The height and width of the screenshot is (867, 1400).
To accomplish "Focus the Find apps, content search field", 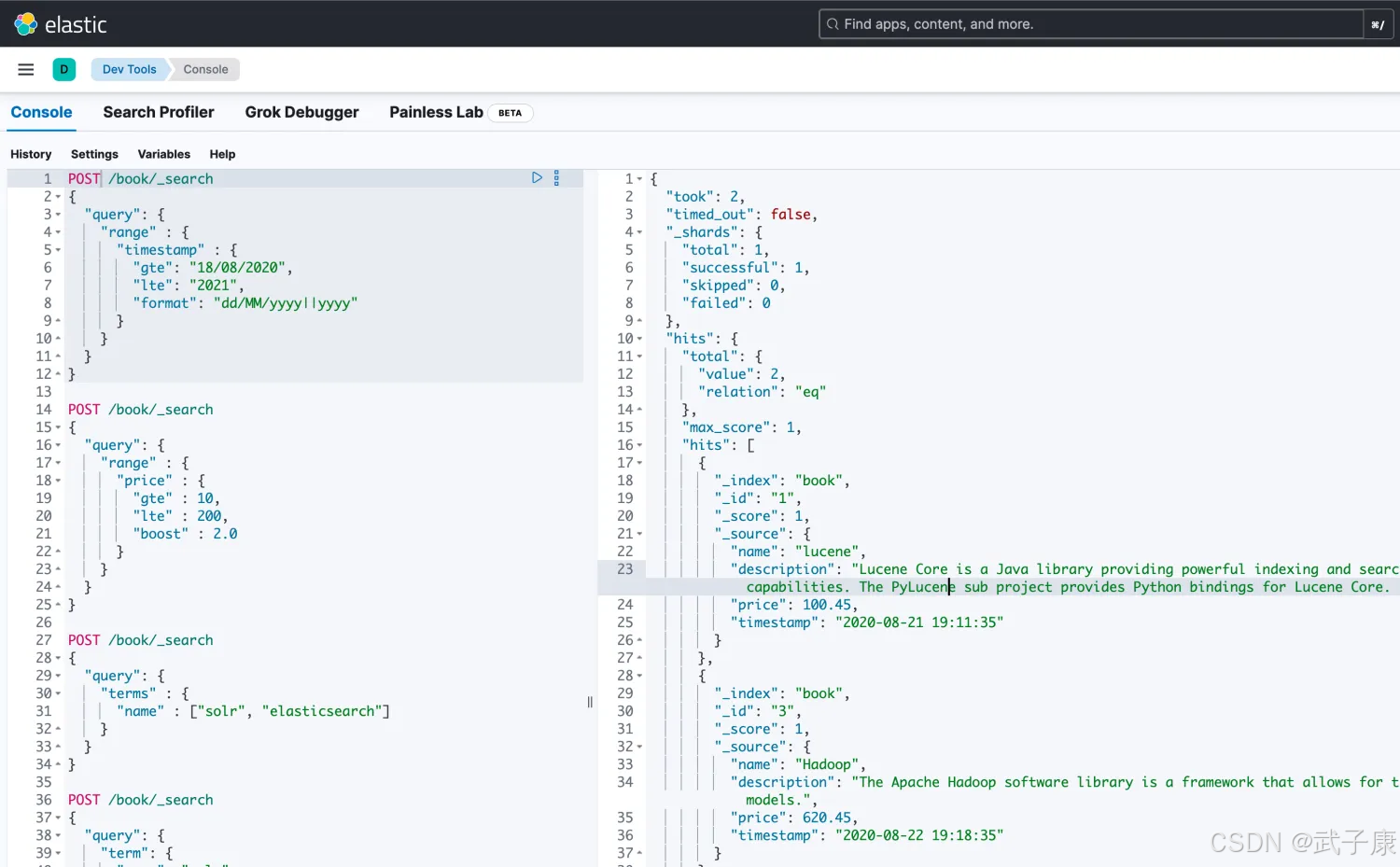I will [1092, 24].
